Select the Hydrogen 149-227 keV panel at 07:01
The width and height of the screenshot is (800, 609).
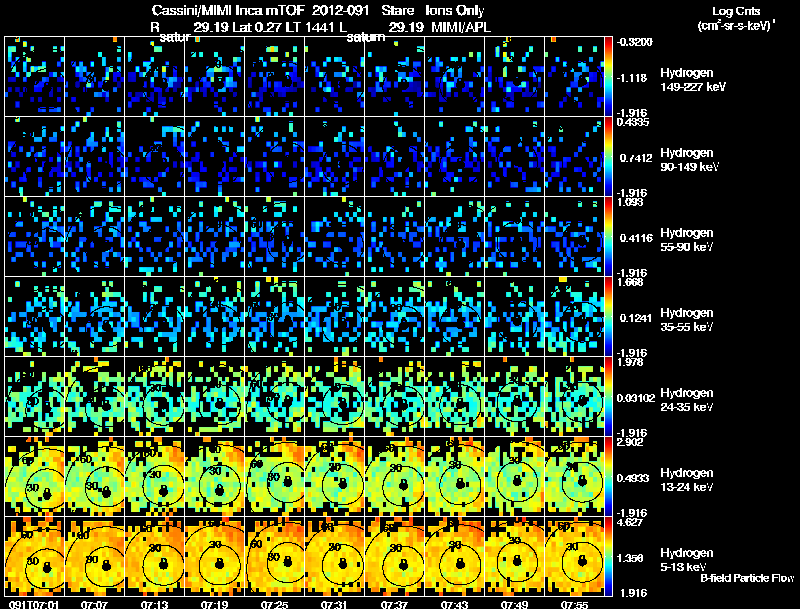click(x=35, y=77)
